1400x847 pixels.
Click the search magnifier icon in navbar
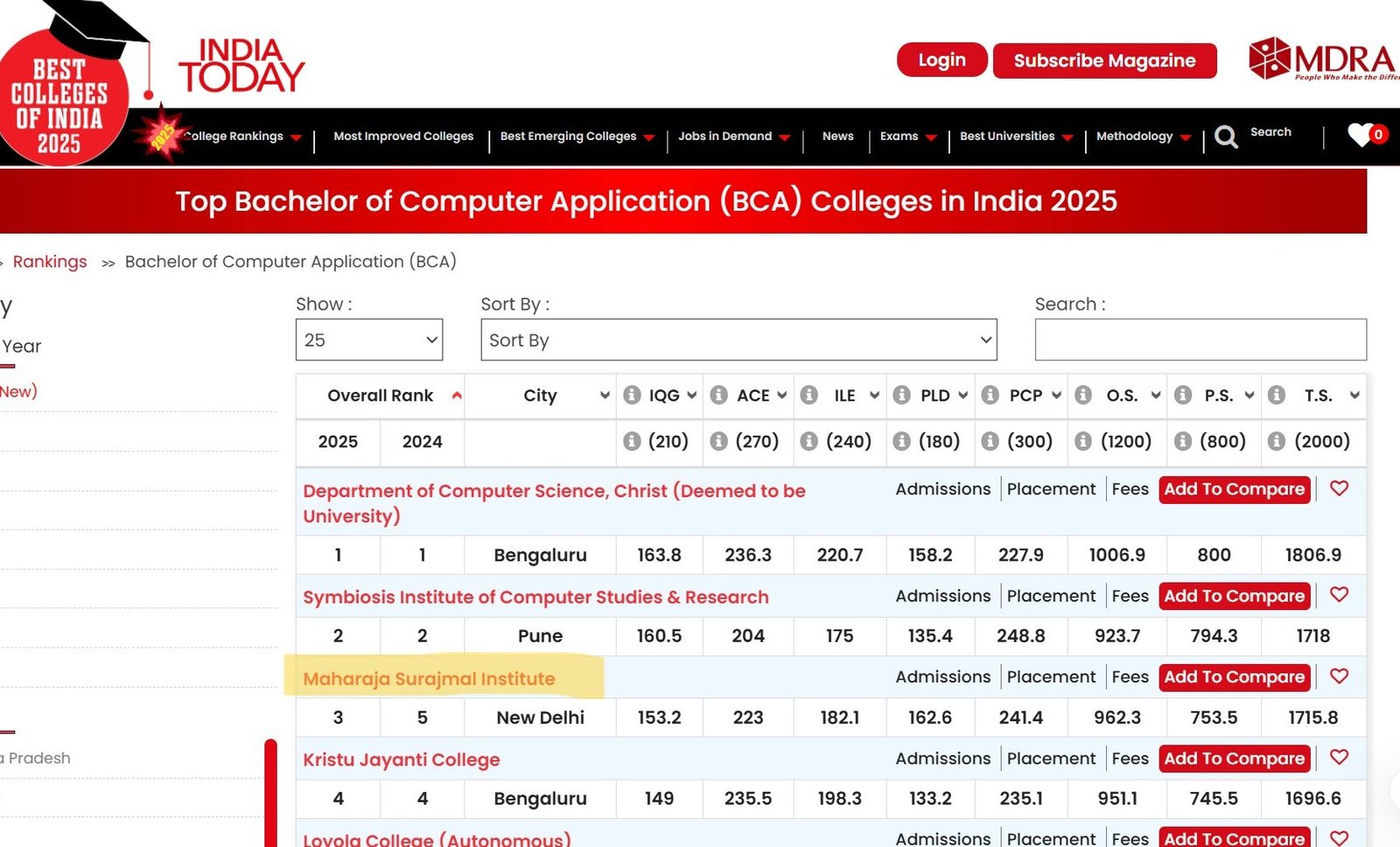[x=1226, y=136]
